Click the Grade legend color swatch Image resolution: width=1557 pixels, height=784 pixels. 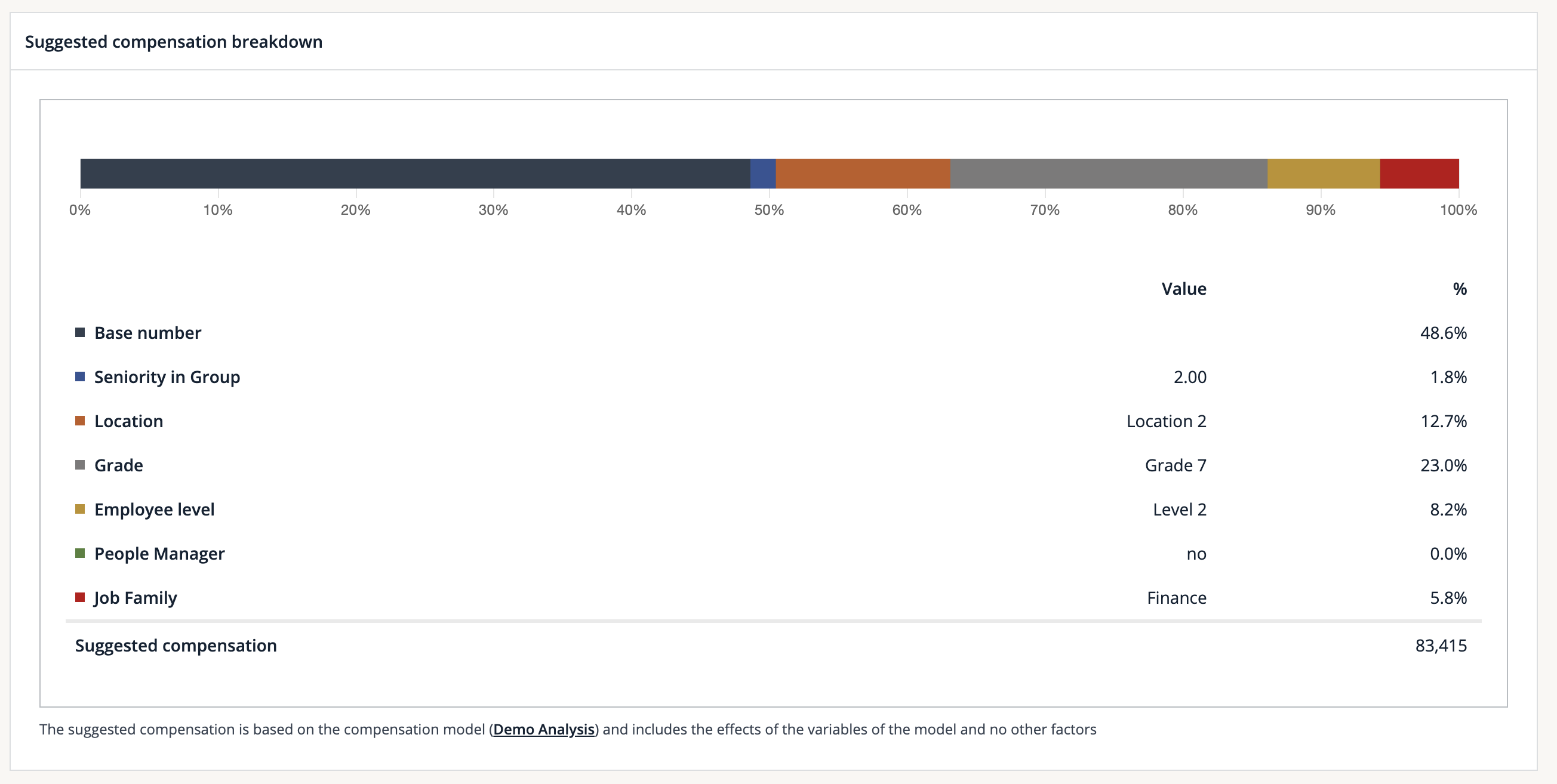pos(80,464)
